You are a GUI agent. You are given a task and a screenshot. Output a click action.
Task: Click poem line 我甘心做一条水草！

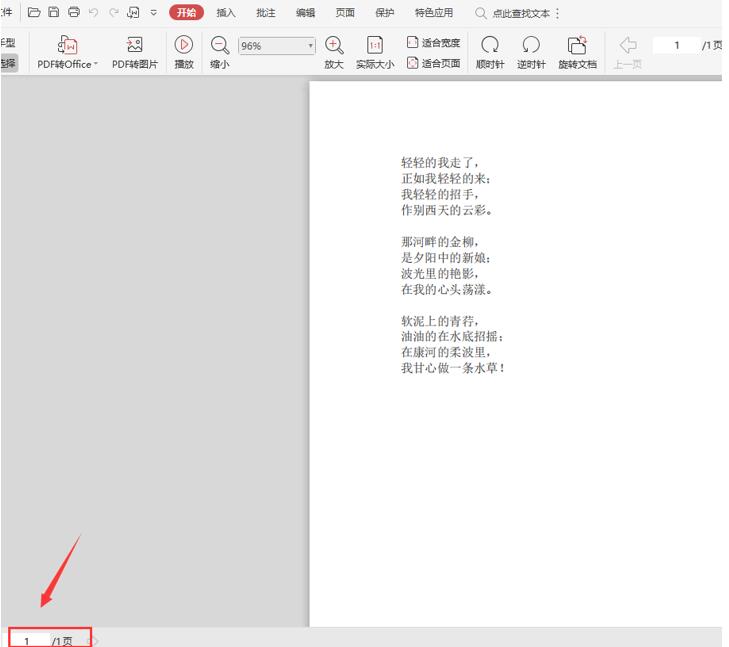(453, 368)
